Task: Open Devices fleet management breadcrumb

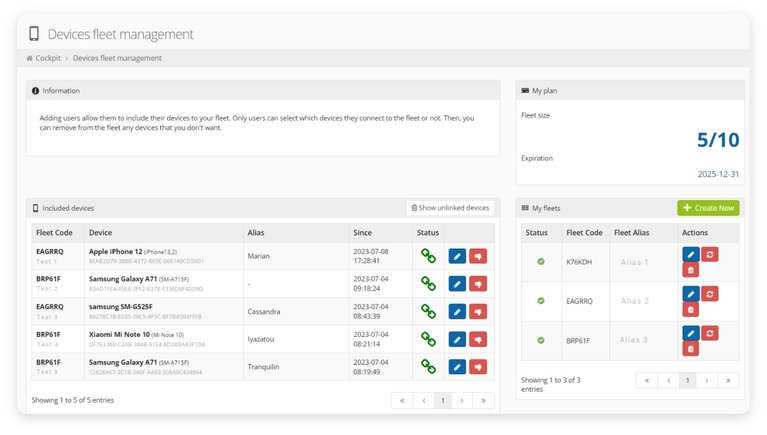Action: [117, 58]
